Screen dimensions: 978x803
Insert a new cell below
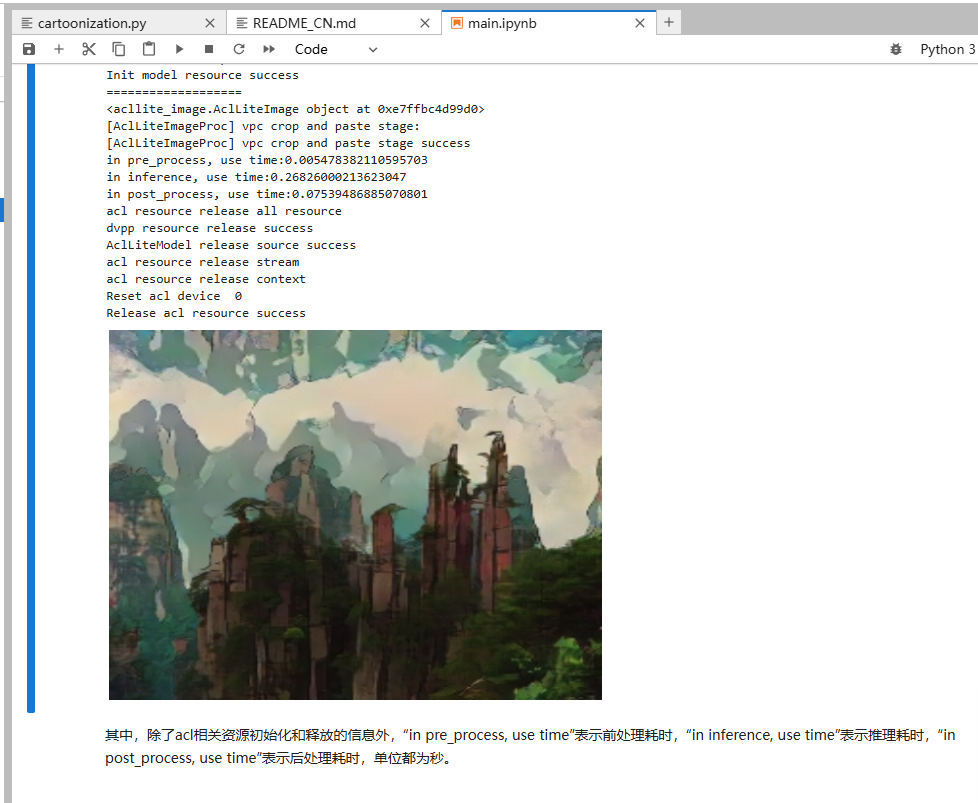pos(58,48)
